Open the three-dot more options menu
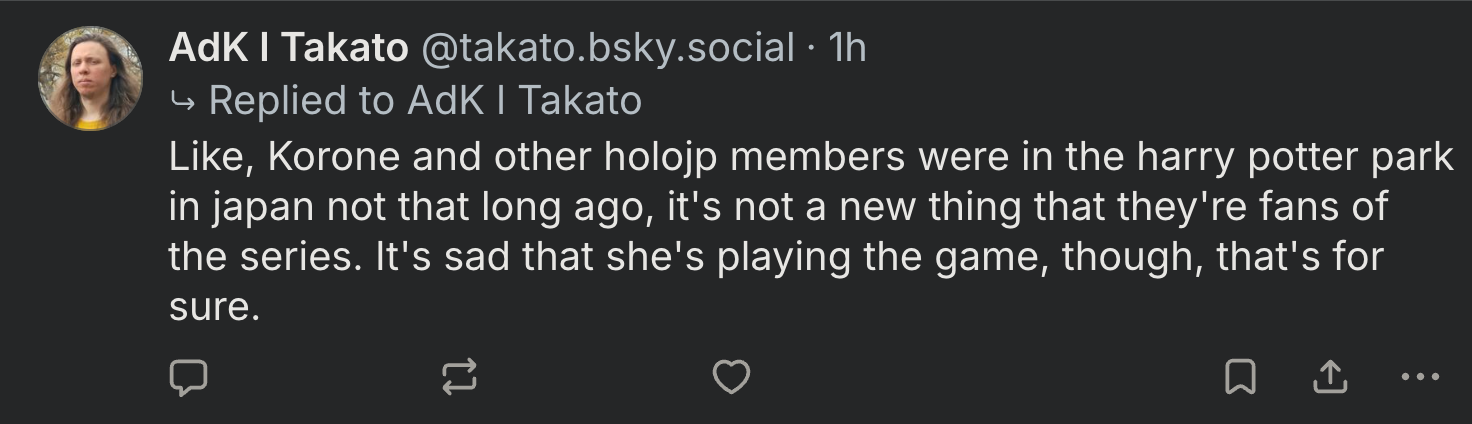This screenshot has height=424, width=1472. 1420,377
